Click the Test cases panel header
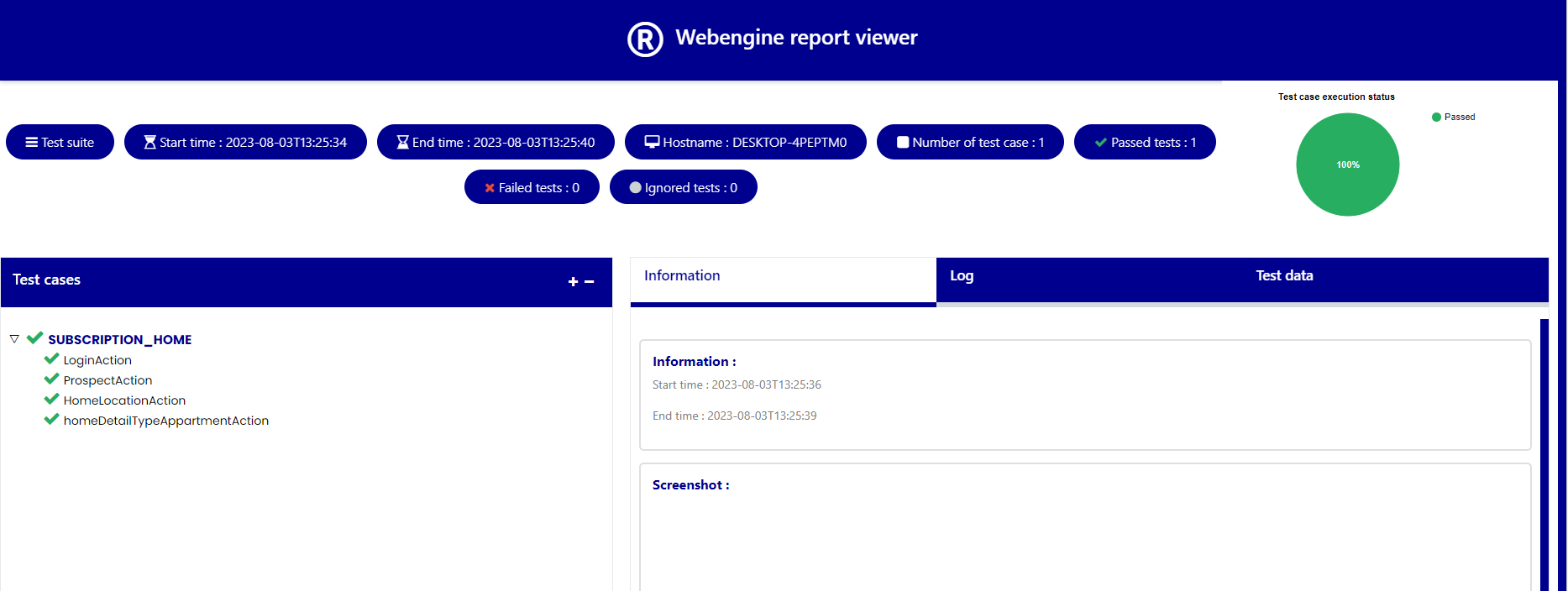This screenshot has height=591, width=1568. click(x=307, y=282)
